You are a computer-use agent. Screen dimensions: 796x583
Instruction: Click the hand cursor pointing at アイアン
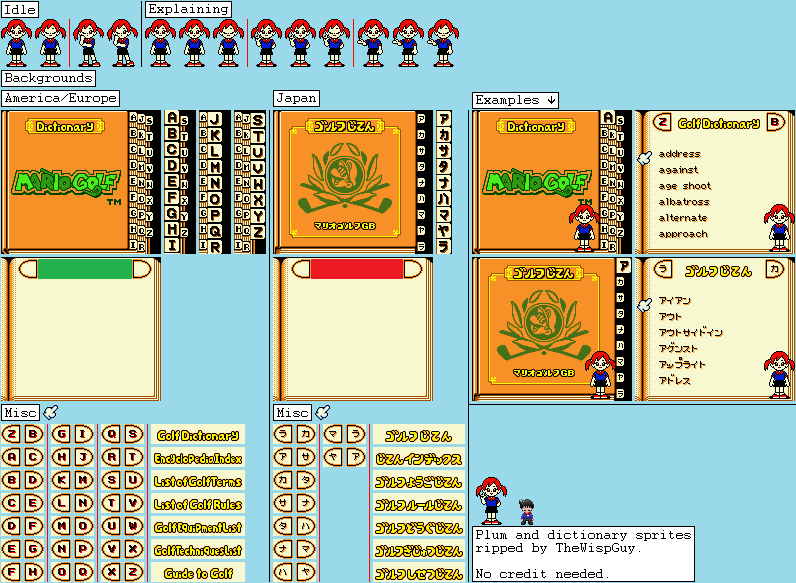tap(645, 305)
